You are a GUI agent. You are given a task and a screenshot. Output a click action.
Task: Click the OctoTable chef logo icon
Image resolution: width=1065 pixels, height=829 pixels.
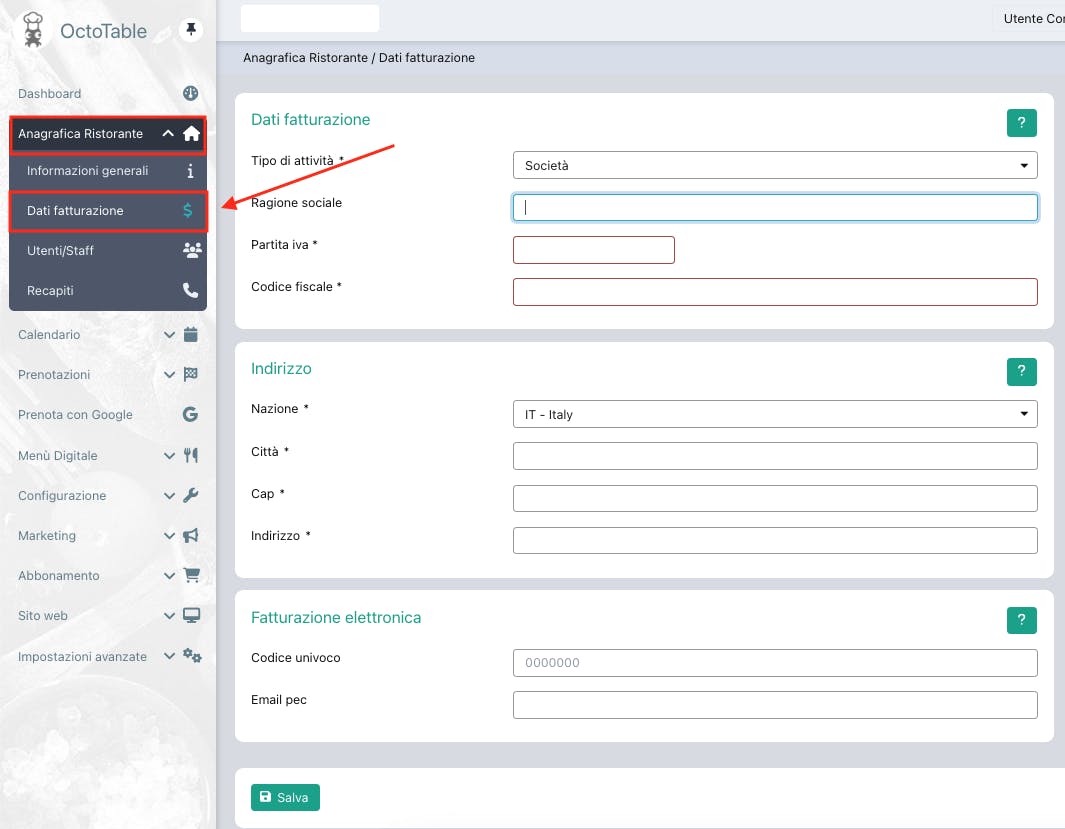pyautogui.click(x=32, y=31)
